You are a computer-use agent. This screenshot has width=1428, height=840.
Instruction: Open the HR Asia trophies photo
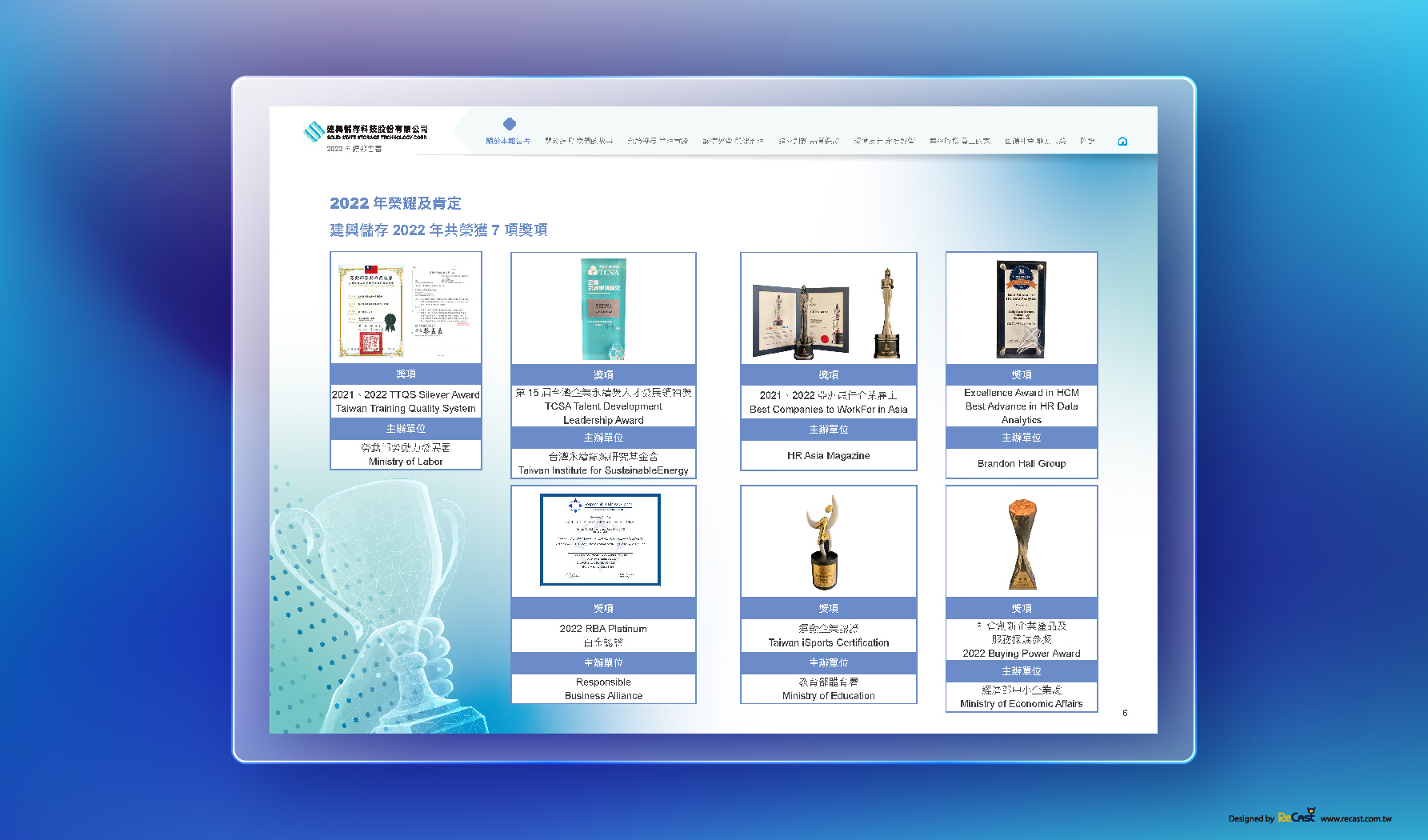coord(828,313)
